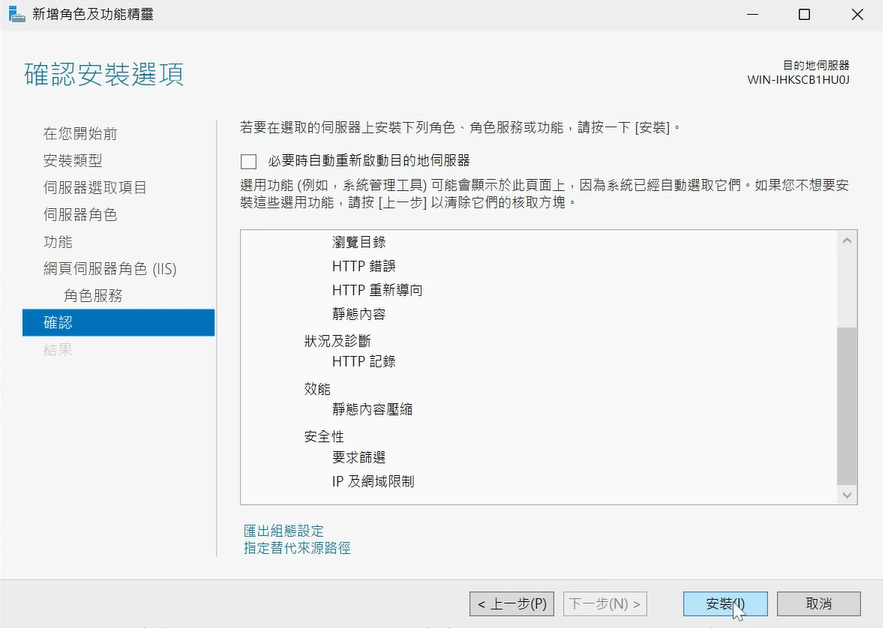Maximize the wizard window
The height and width of the screenshot is (628, 883).
point(804,15)
